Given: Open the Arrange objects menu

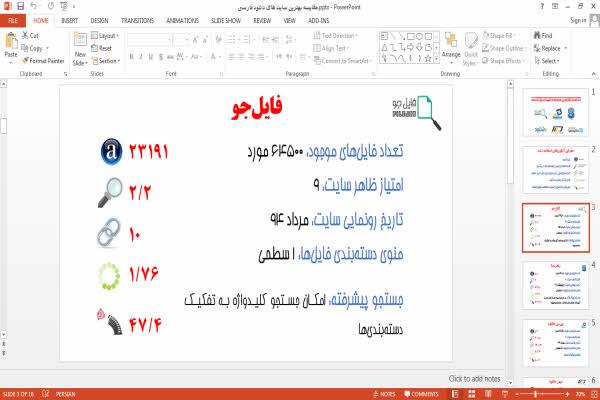Looking at the screenshot, I should pyautogui.click(x=451, y=49).
